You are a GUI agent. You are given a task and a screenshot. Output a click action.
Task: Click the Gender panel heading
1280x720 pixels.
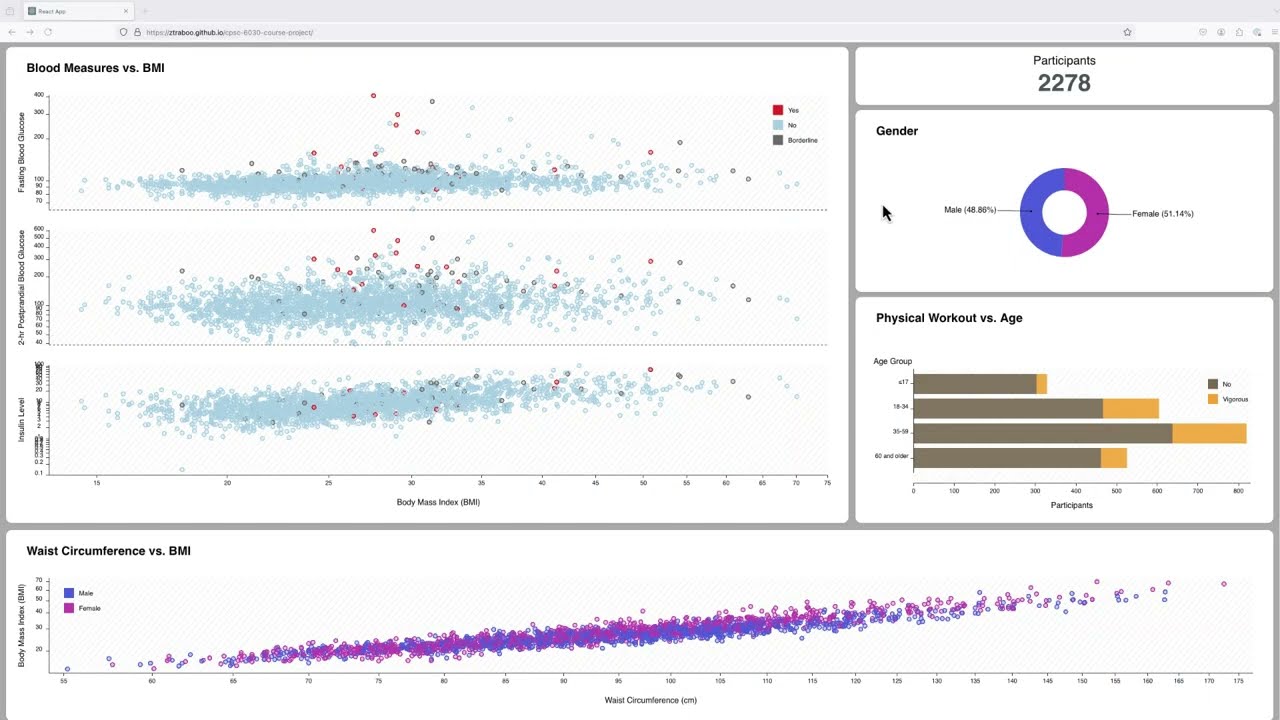point(897,131)
